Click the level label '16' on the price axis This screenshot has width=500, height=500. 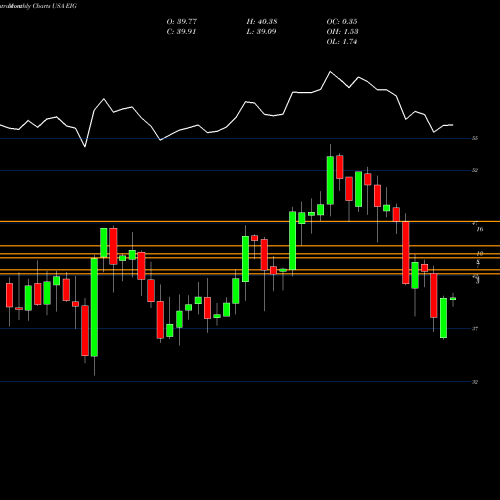click(x=480, y=229)
